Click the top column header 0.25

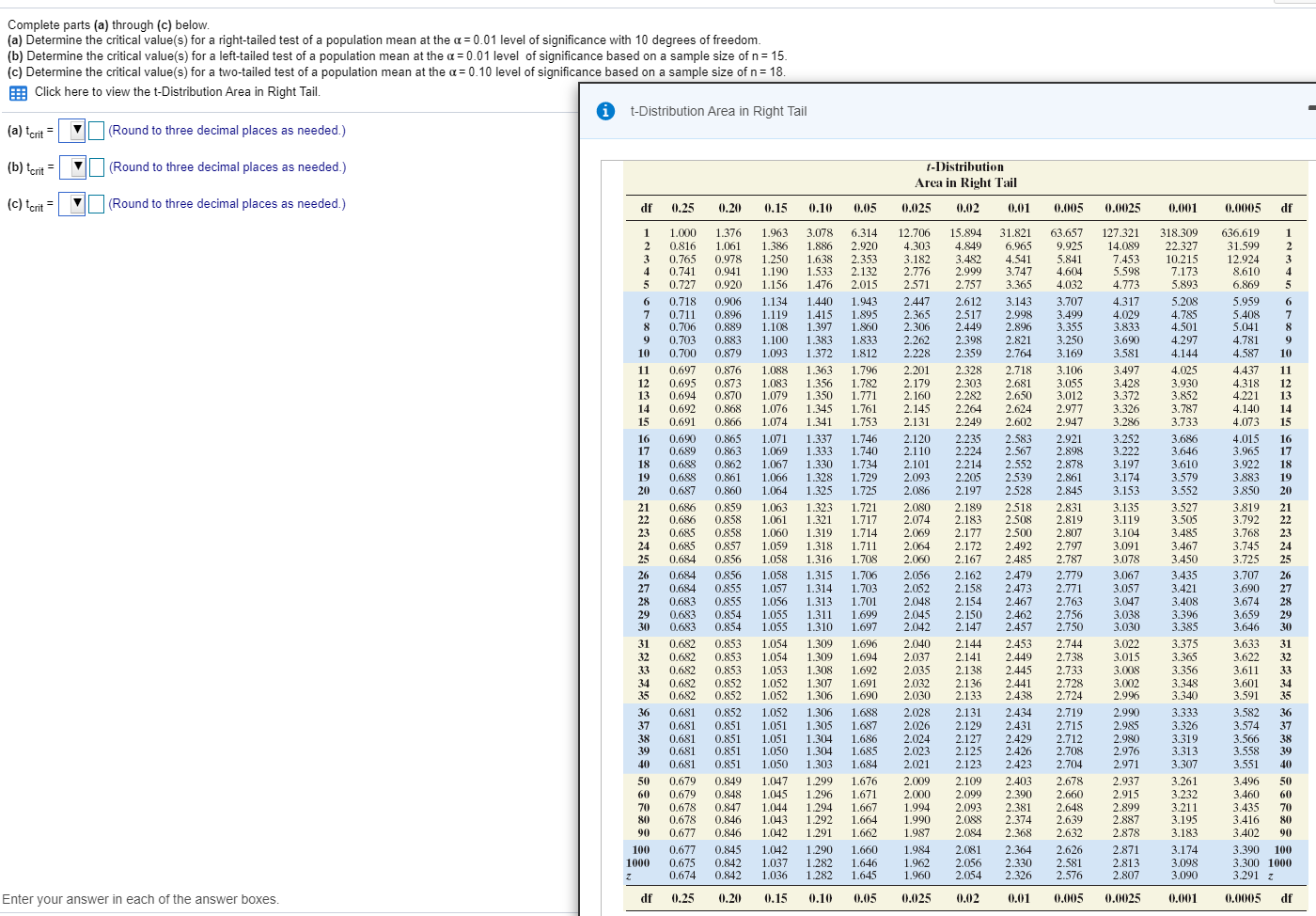682,209
